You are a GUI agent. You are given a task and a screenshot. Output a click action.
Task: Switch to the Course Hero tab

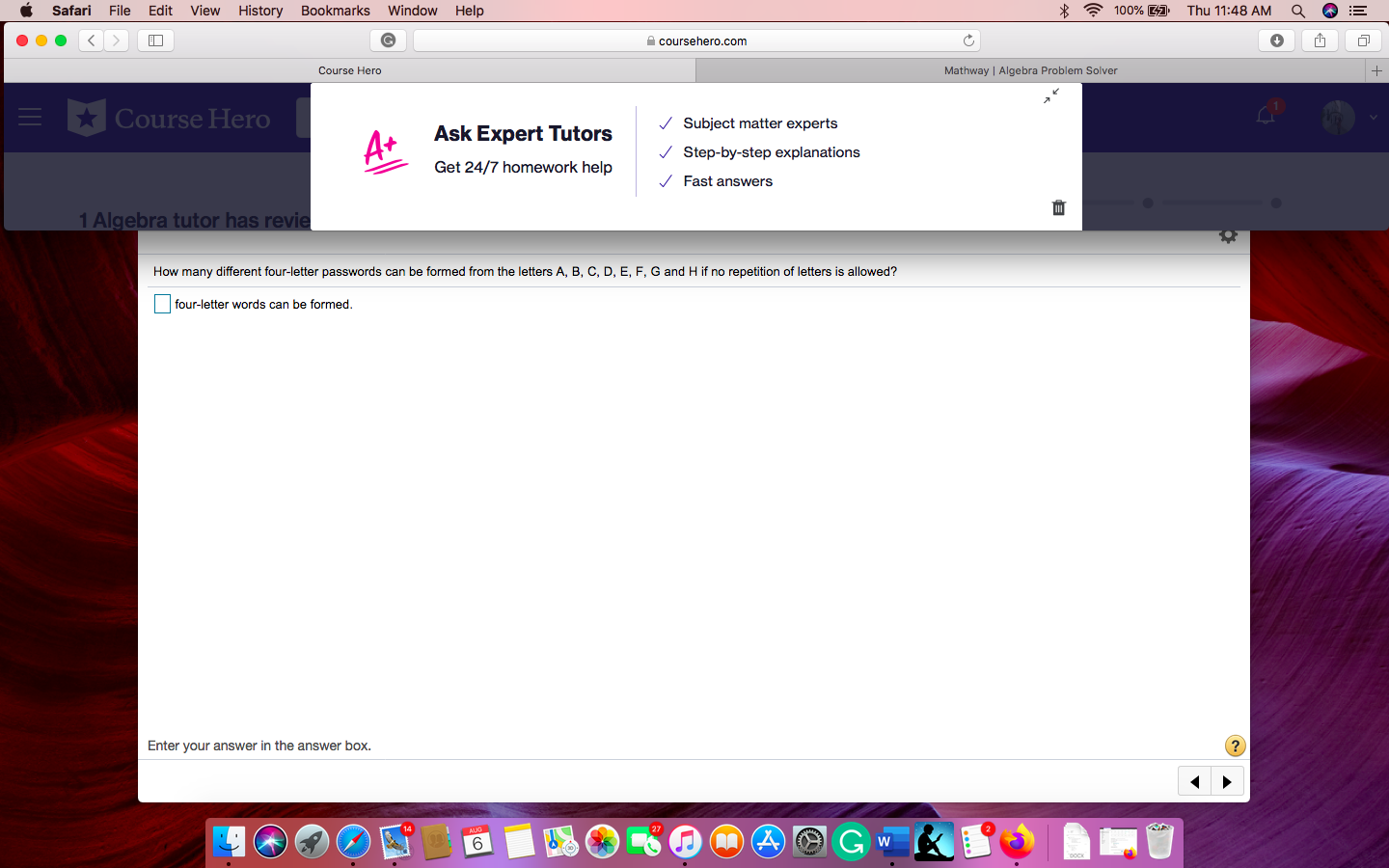click(x=349, y=70)
